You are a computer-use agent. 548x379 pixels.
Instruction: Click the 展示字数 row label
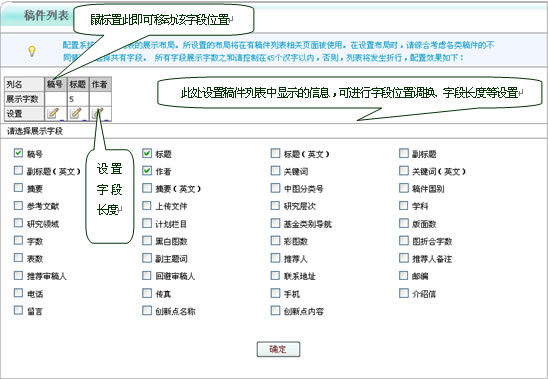(x=22, y=99)
